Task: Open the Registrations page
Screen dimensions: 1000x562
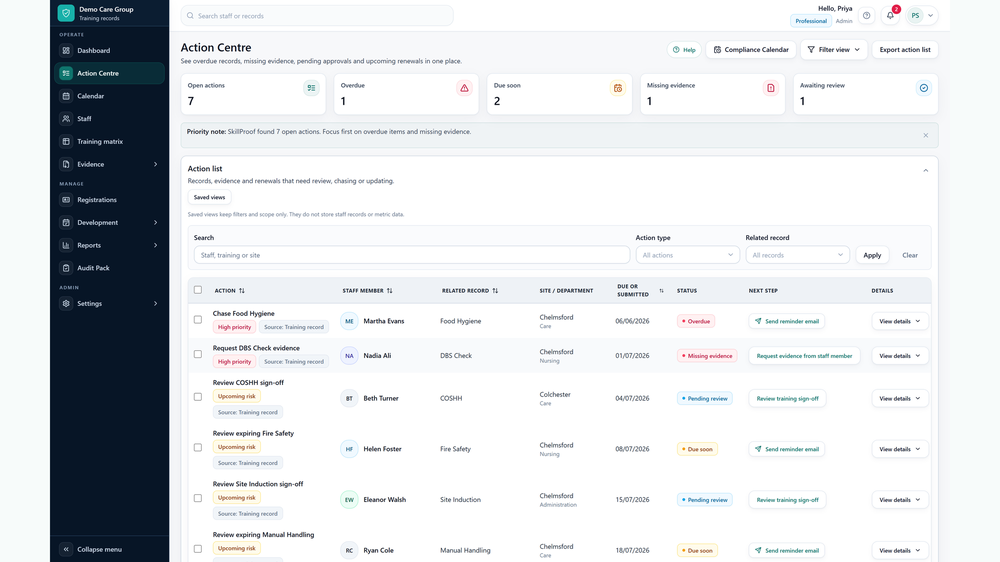Action: (109, 200)
